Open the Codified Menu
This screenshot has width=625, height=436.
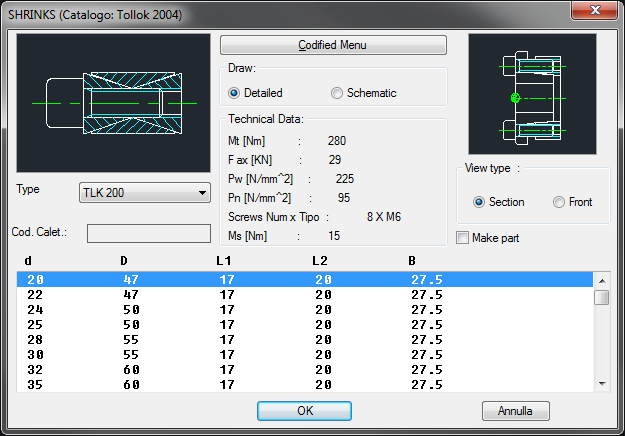pyautogui.click(x=333, y=45)
